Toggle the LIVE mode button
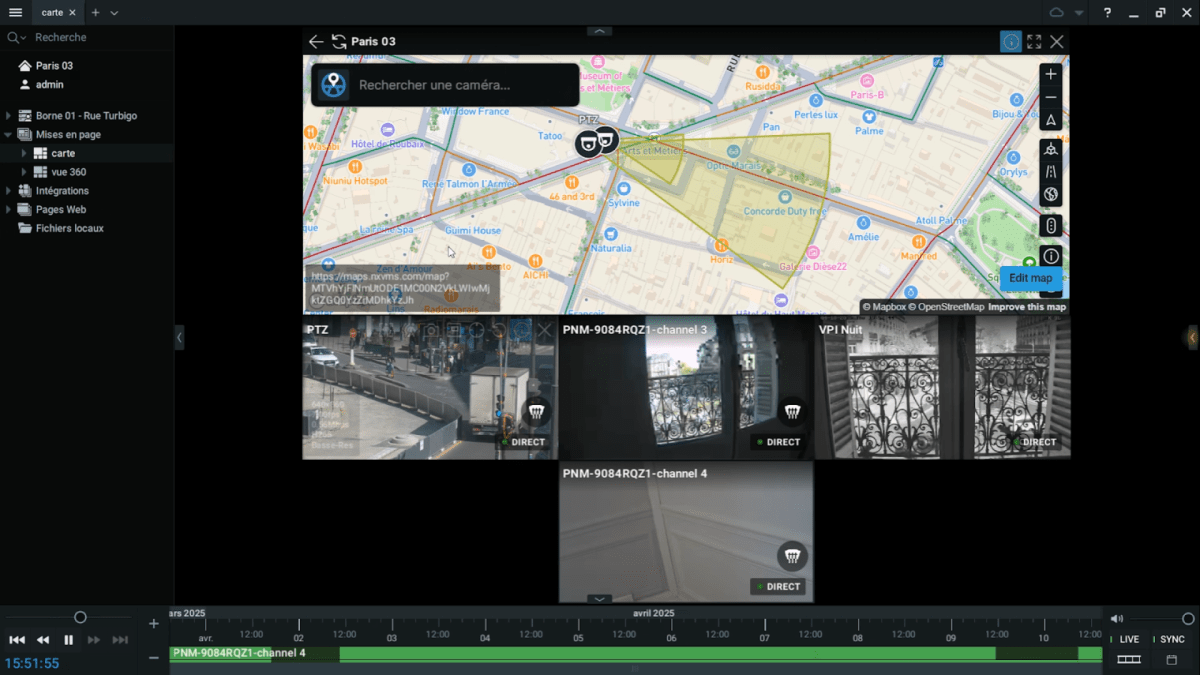The width and height of the screenshot is (1200, 675). [1128, 639]
